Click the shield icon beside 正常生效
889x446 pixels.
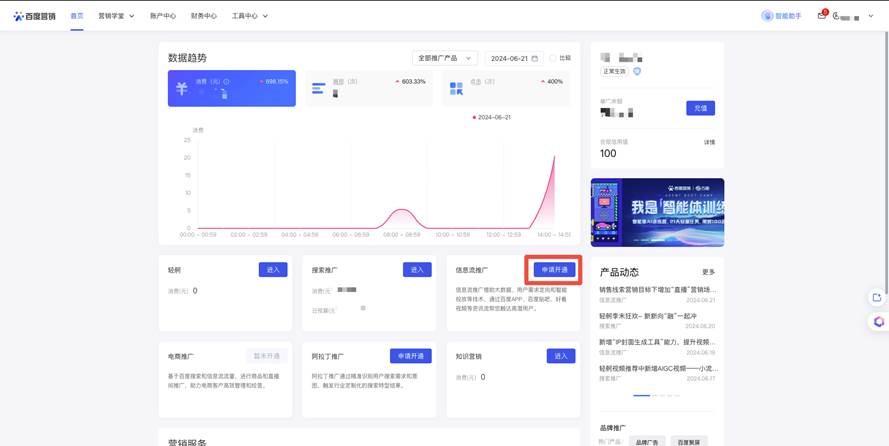637,72
